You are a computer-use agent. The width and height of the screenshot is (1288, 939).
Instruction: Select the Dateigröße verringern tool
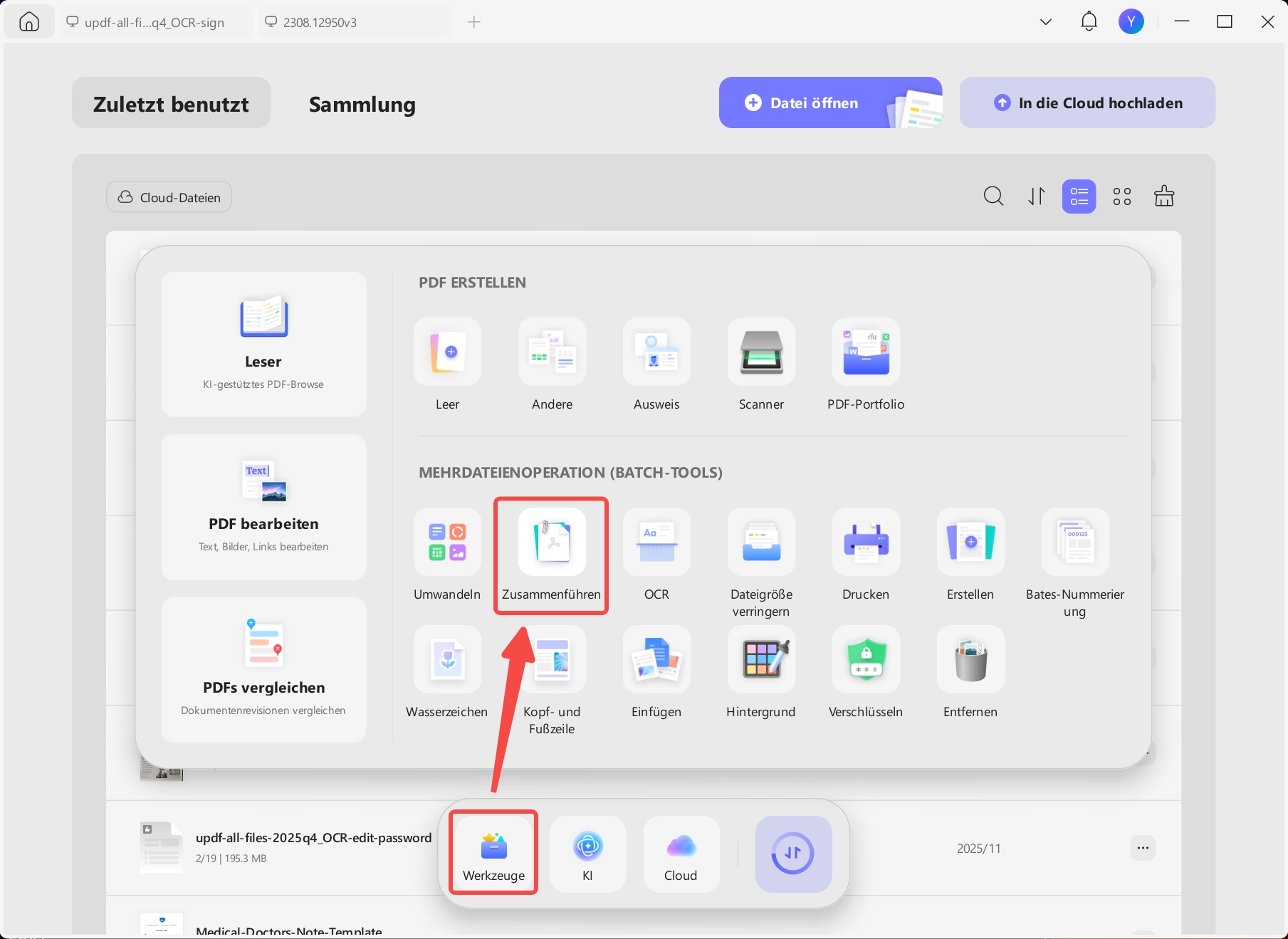click(x=761, y=563)
